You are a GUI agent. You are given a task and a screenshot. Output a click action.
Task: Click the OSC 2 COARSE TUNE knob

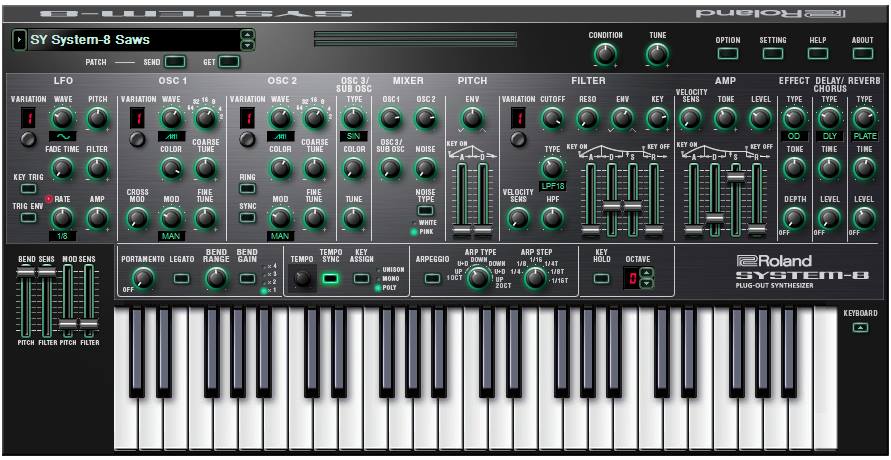[314, 168]
